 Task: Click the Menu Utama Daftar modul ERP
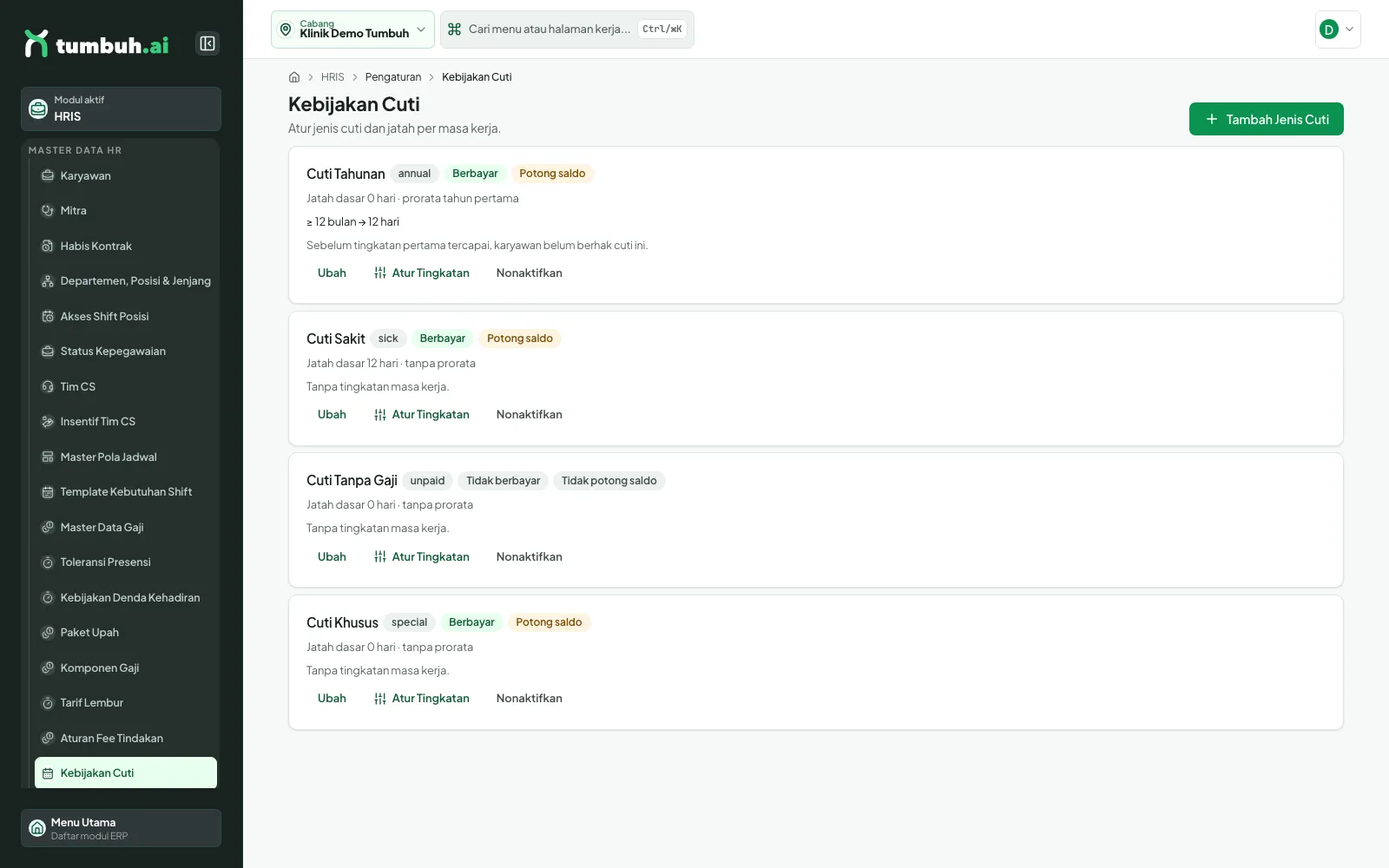121,828
